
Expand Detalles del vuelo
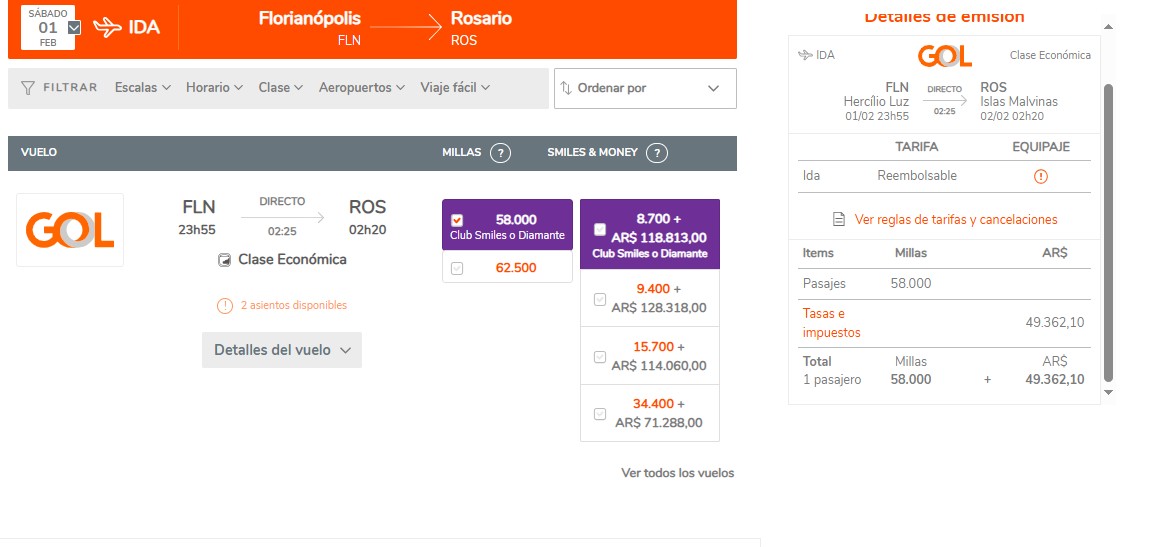(281, 350)
